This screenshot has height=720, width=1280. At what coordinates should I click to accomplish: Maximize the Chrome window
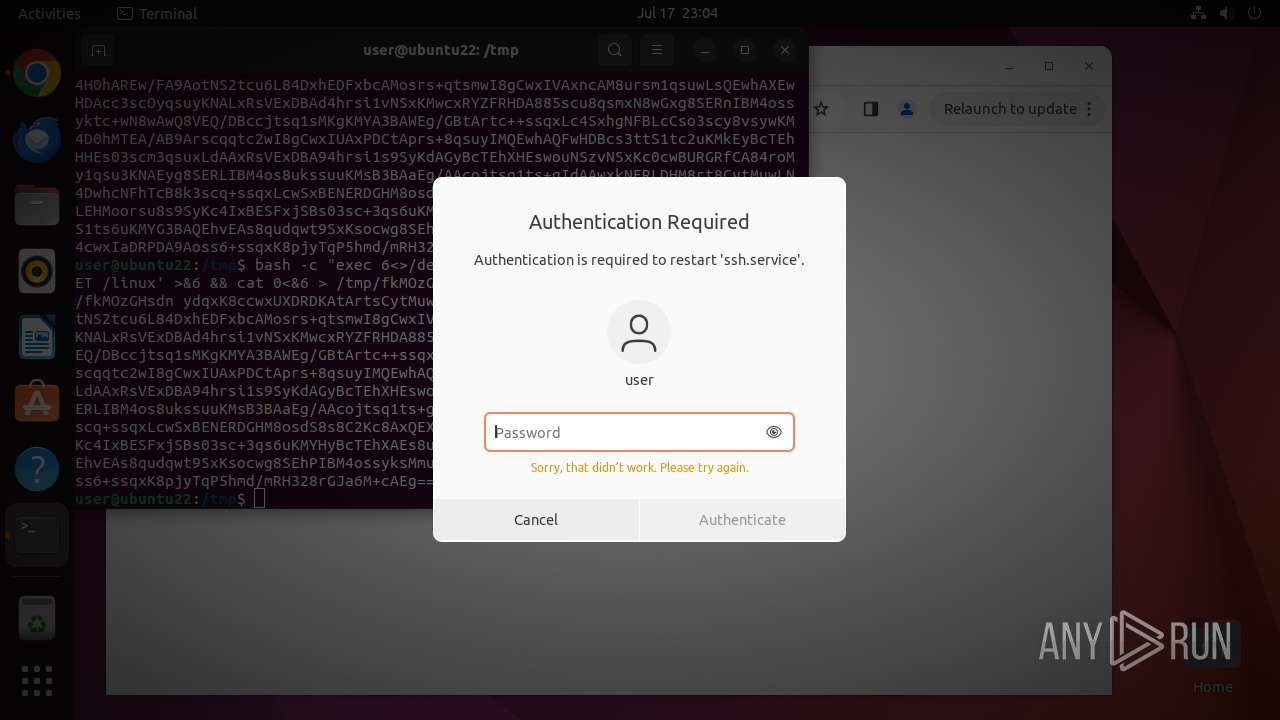[x=1049, y=66]
